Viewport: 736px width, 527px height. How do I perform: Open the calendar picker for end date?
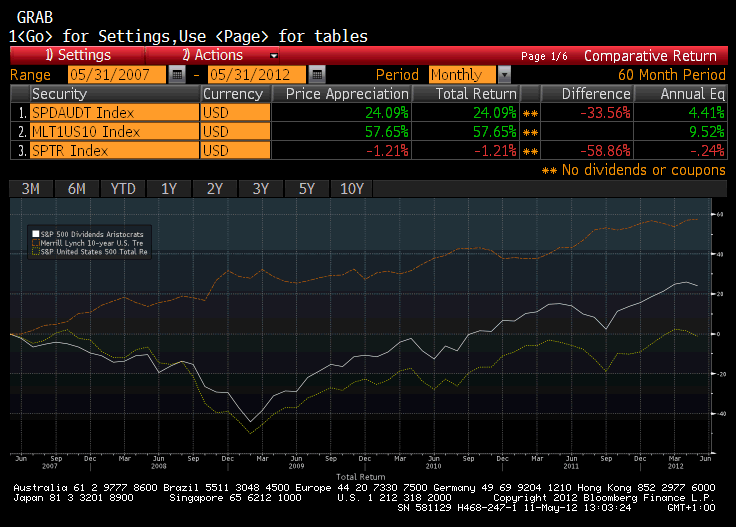pyautogui.click(x=316, y=74)
